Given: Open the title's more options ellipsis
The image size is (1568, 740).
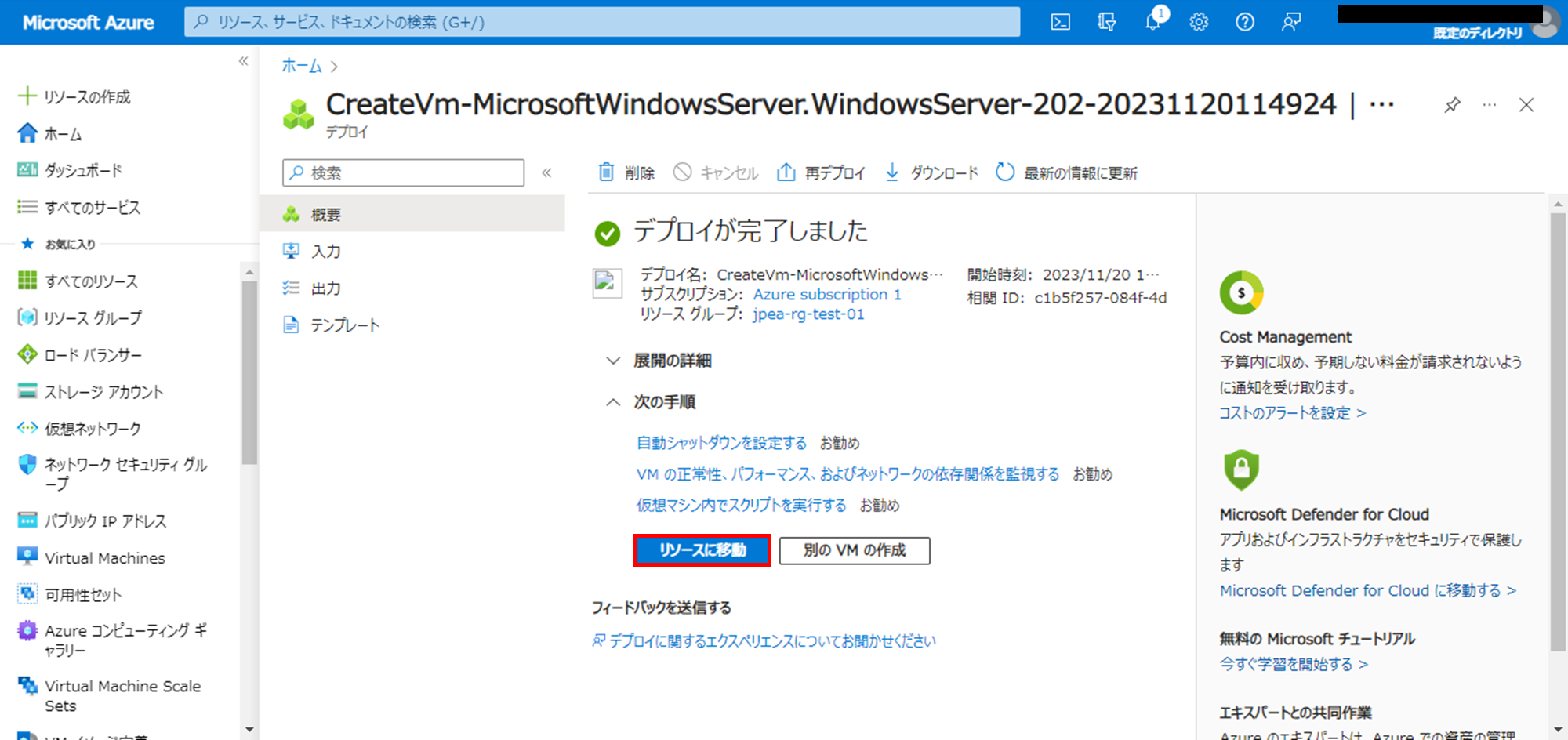Looking at the screenshot, I should pos(1381,104).
